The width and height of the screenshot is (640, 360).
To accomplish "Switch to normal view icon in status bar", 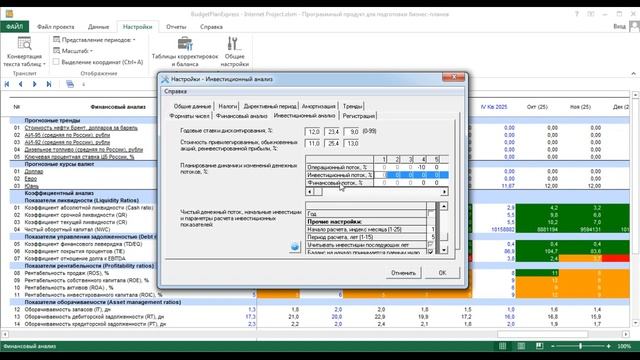I will (x=503, y=346).
